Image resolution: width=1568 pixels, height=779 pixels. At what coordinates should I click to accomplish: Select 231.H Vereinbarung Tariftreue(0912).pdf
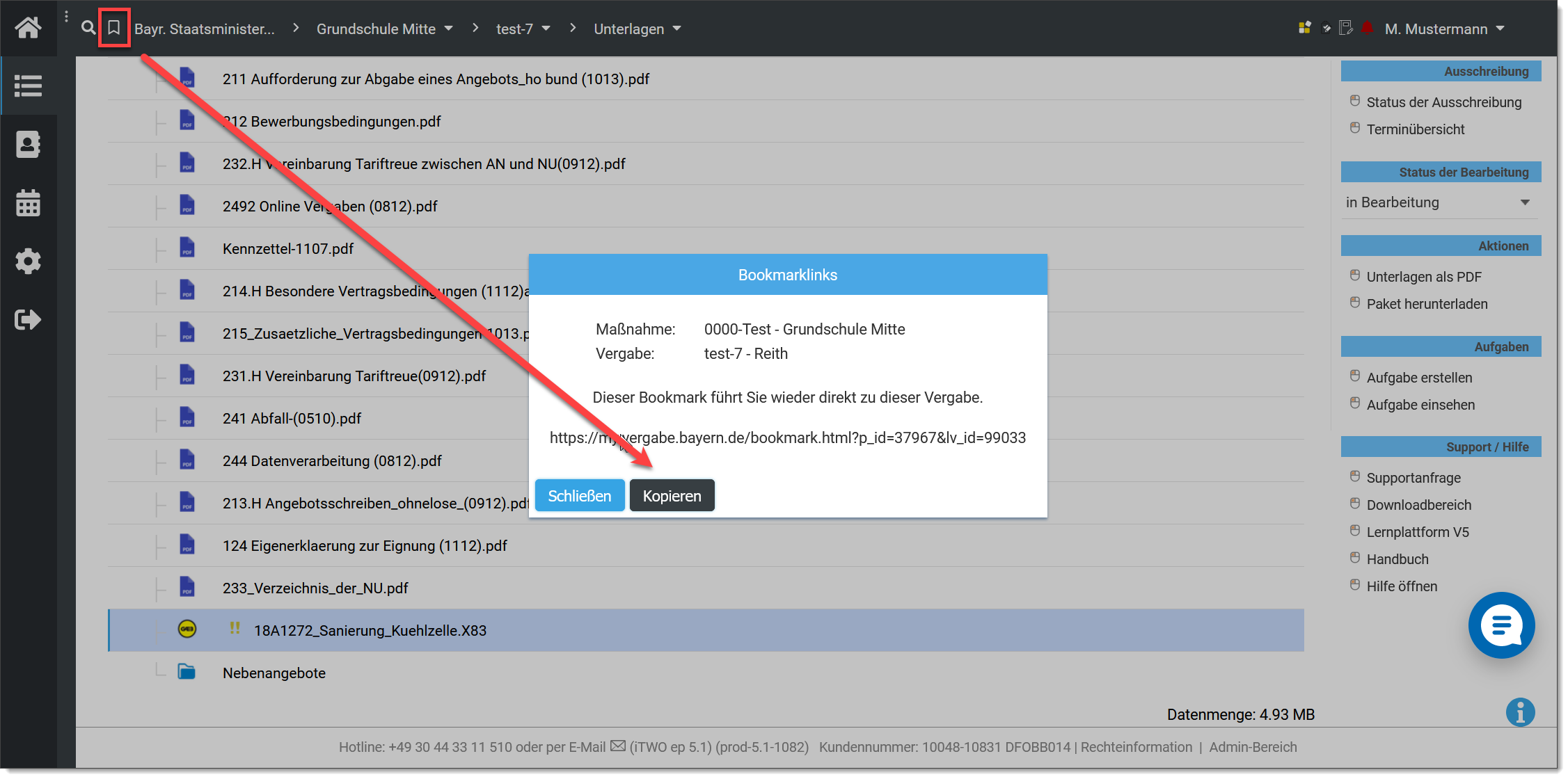tap(354, 376)
